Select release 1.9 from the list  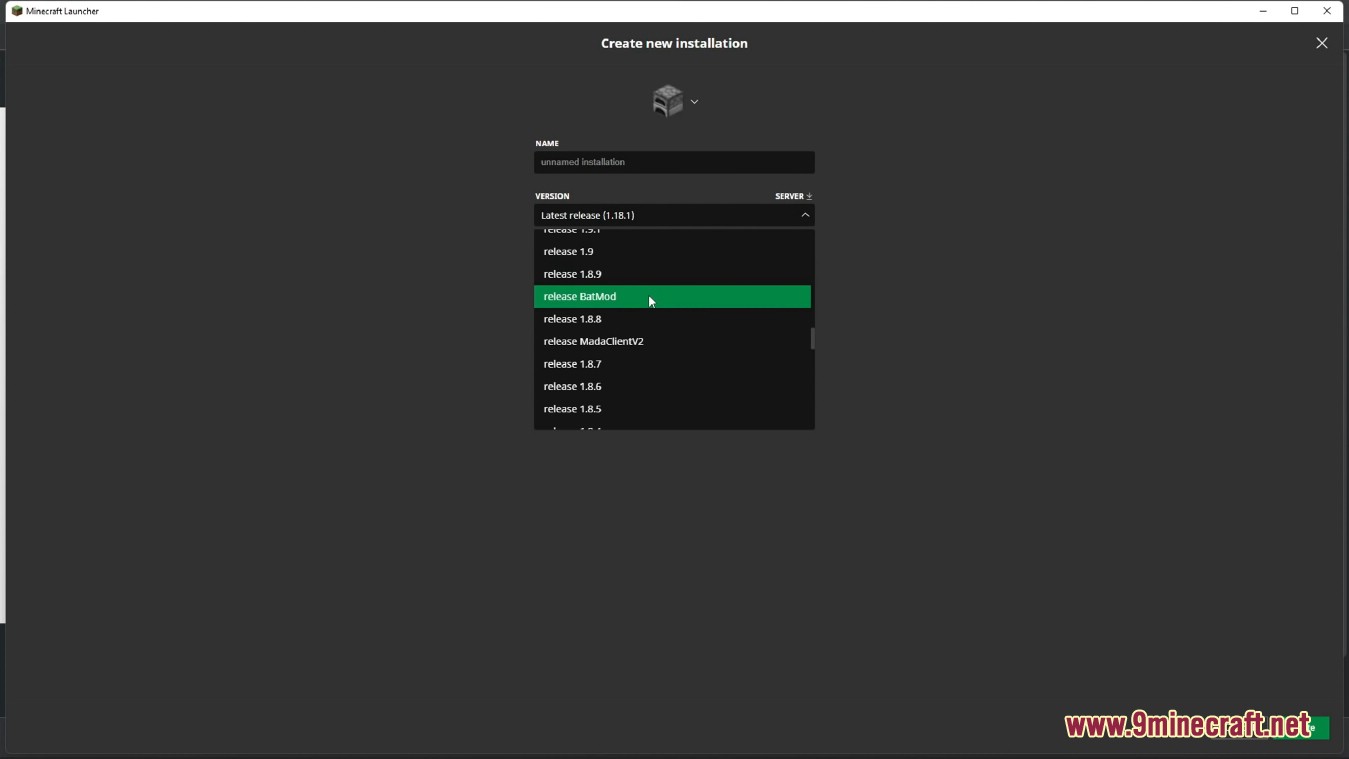coord(672,251)
